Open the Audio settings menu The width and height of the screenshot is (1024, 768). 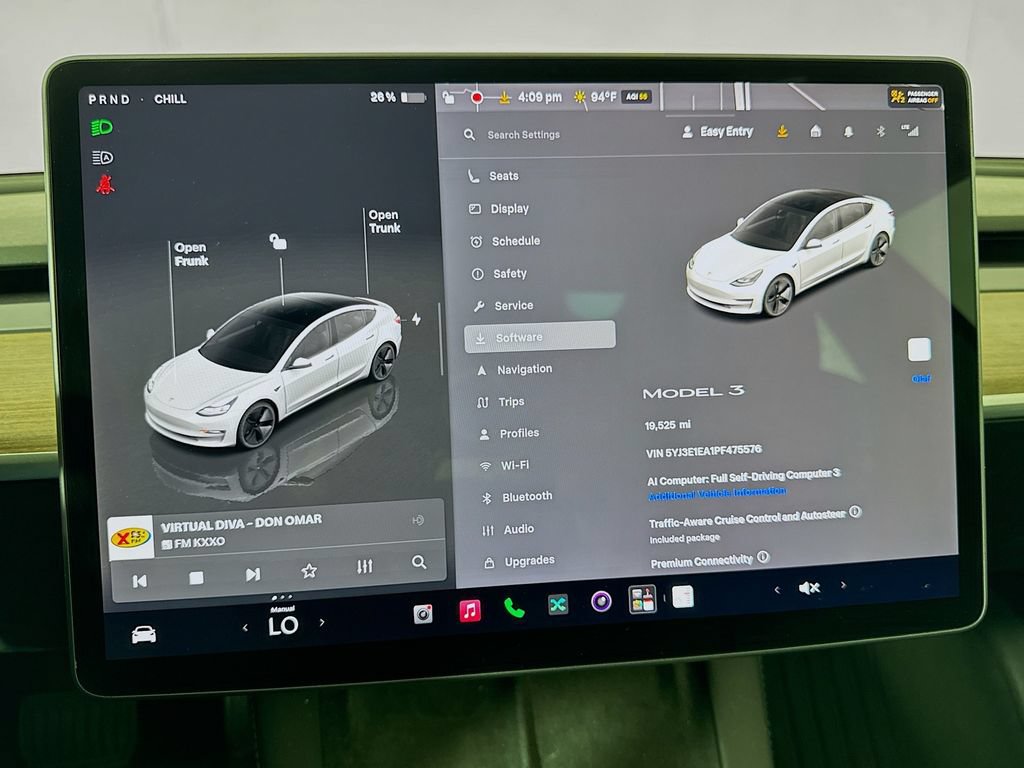508,530
